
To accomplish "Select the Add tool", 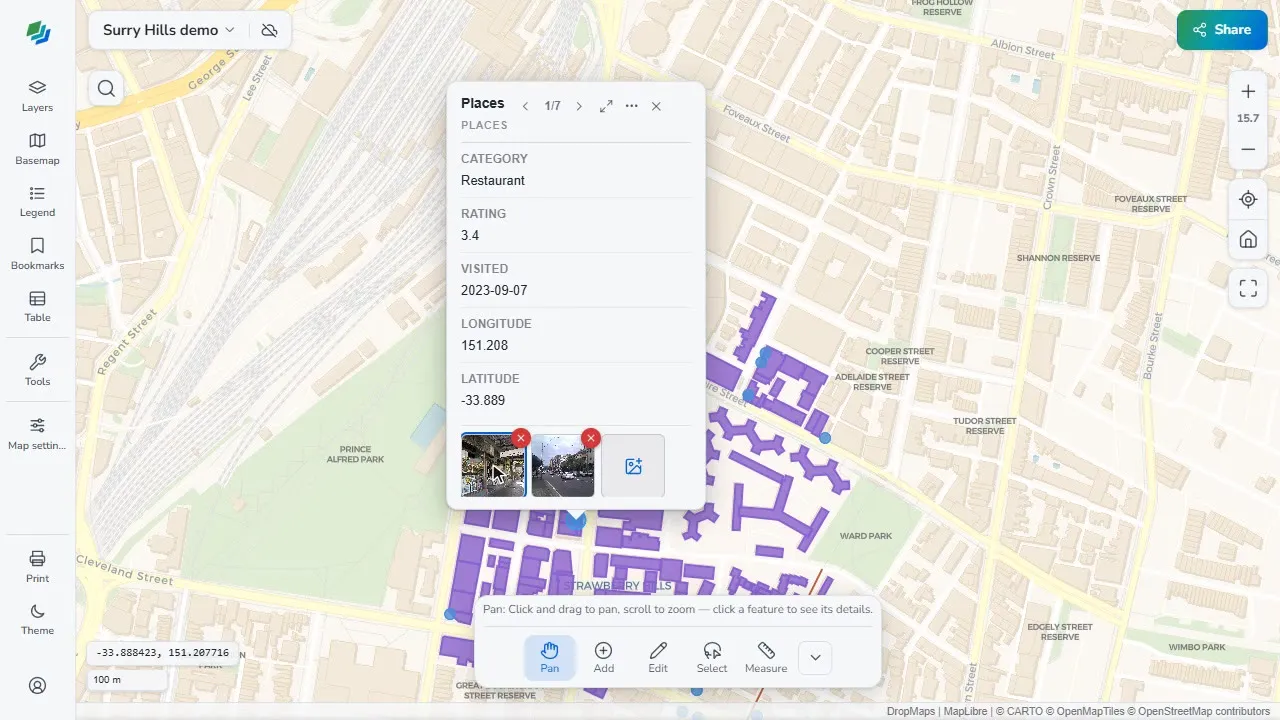I will 604,657.
